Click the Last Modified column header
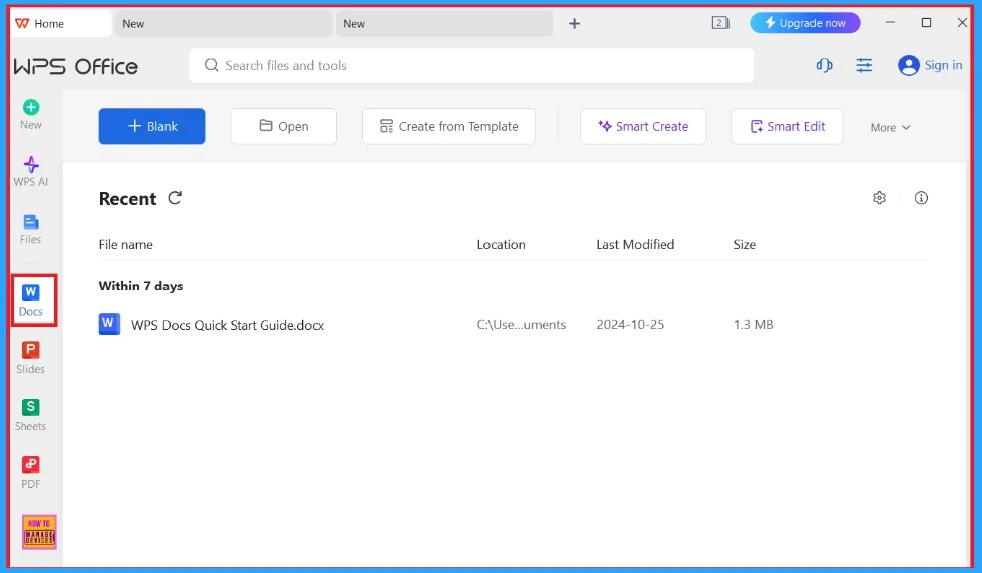The image size is (982, 573). click(635, 245)
